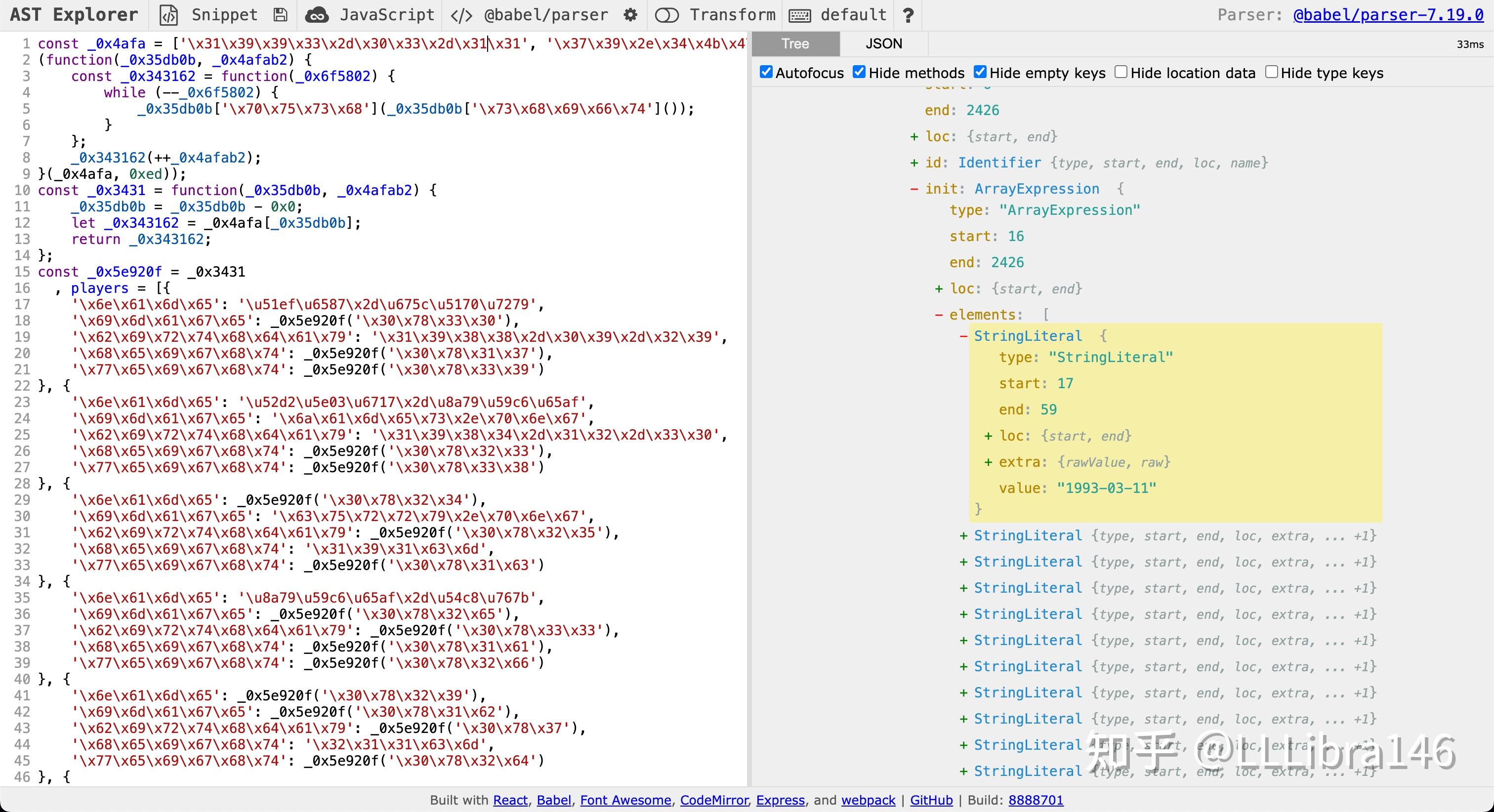Click the Snippet code file icon
This screenshot has height=812, width=1494.
[168, 15]
